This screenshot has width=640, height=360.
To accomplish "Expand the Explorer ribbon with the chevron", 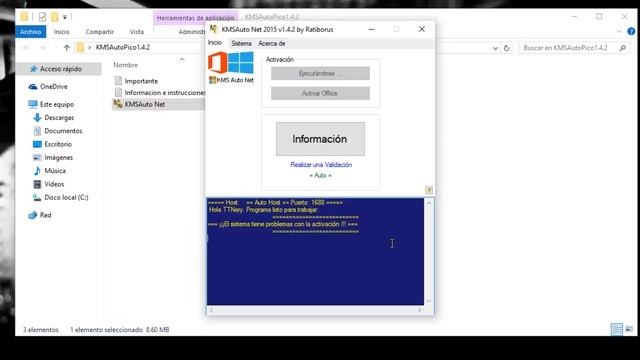I will 619,31.
